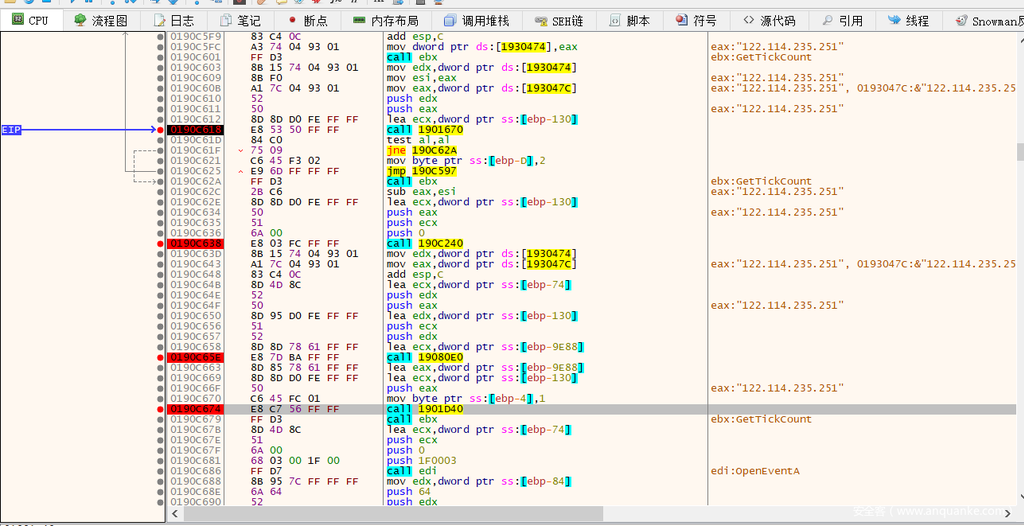The width and height of the screenshot is (1024, 526).
Task: Click the 调用堆栈 call stack icon
Action: (451, 20)
